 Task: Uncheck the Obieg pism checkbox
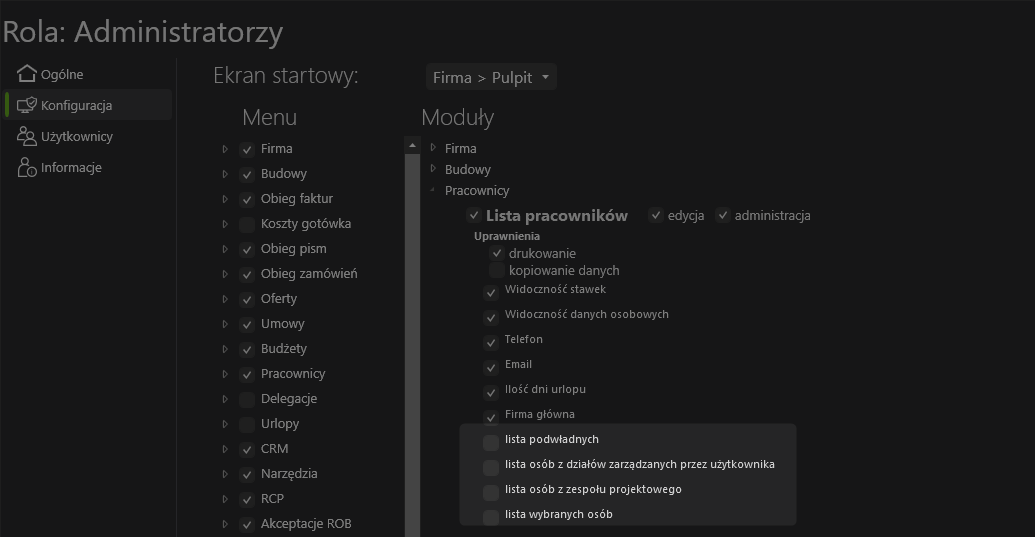(x=247, y=250)
